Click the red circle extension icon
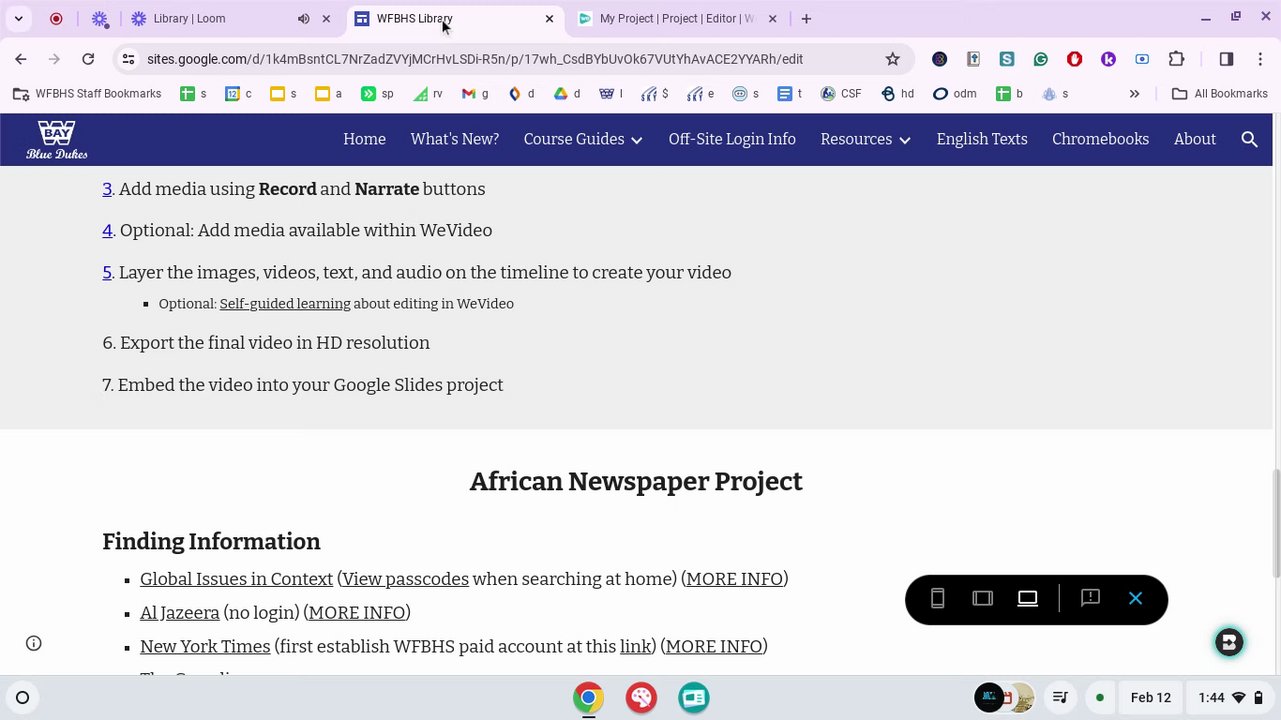The width and height of the screenshot is (1281, 720). [x=1075, y=59]
